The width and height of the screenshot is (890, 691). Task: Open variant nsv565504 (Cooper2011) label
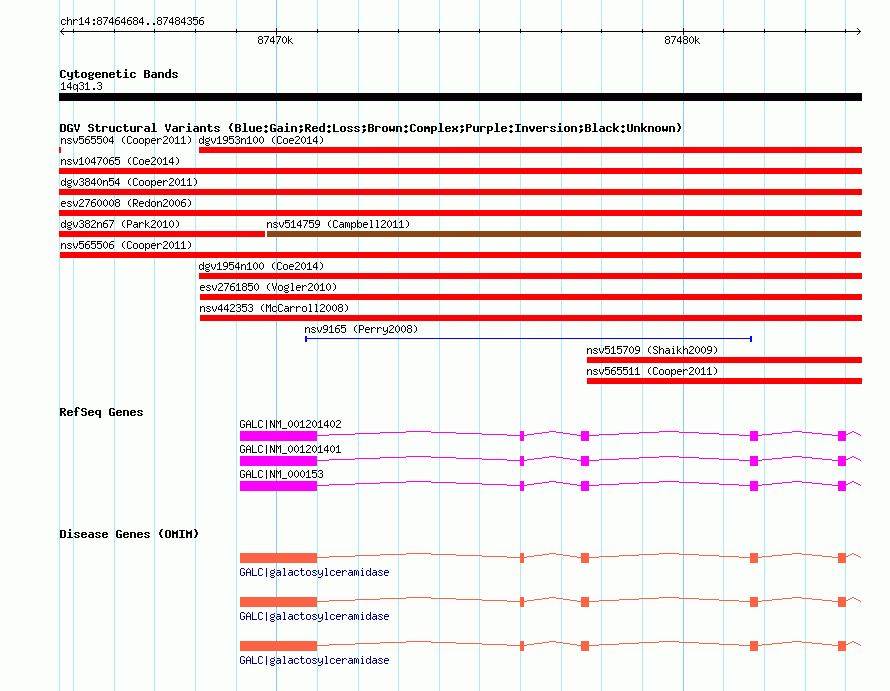pyautogui.click(x=127, y=140)
